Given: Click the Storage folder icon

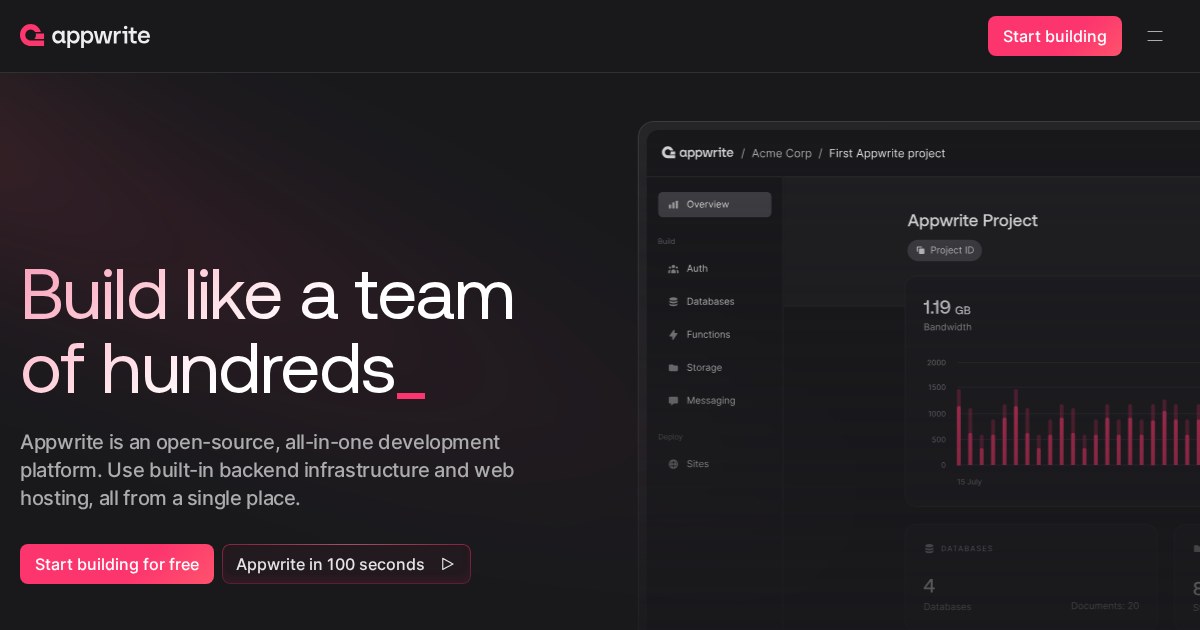Looking at the screenshot, I should pos(674,367).
